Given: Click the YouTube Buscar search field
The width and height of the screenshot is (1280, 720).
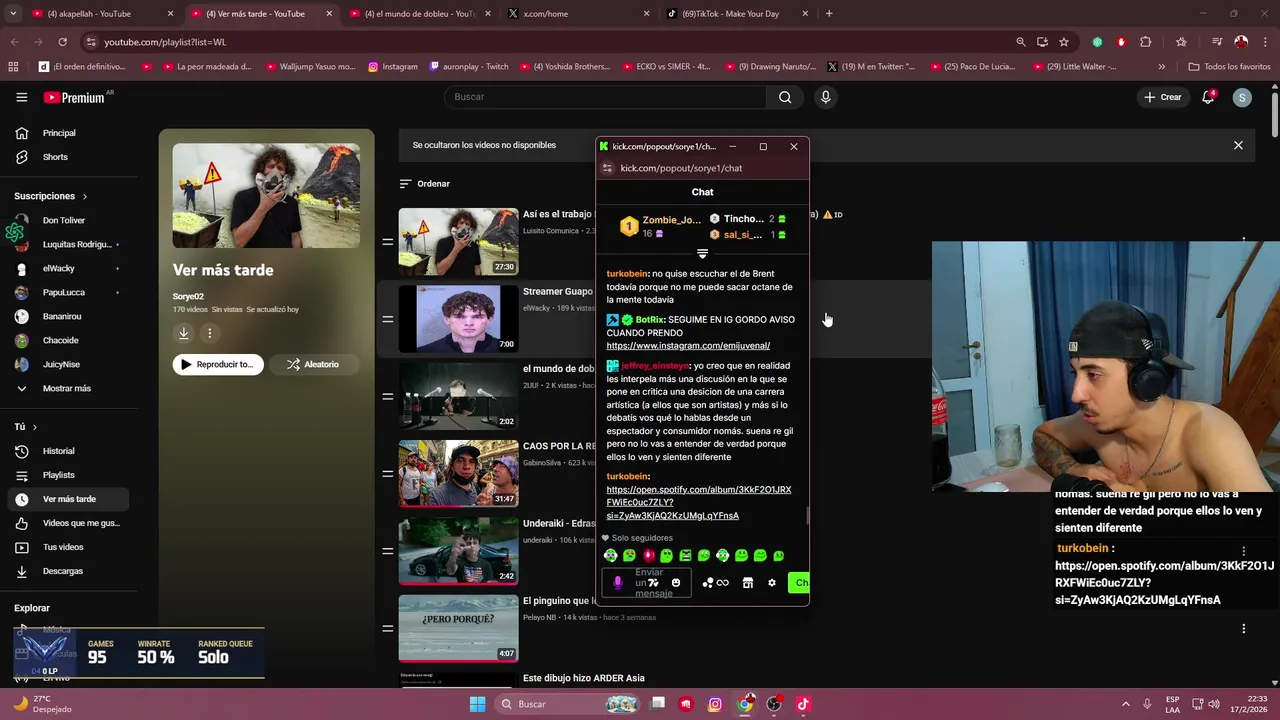Looking at the screenshot, I should point(605,97).
